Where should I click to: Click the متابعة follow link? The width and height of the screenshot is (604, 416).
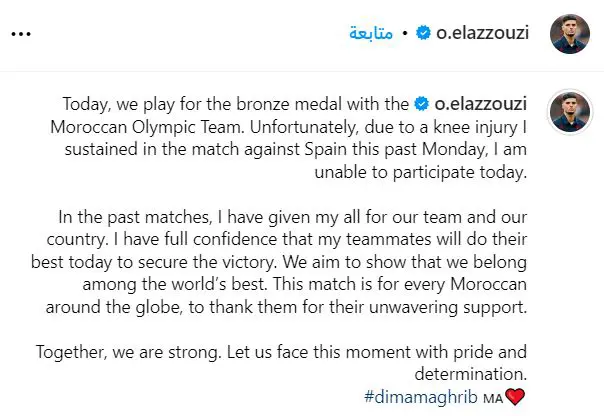point(371,33)
